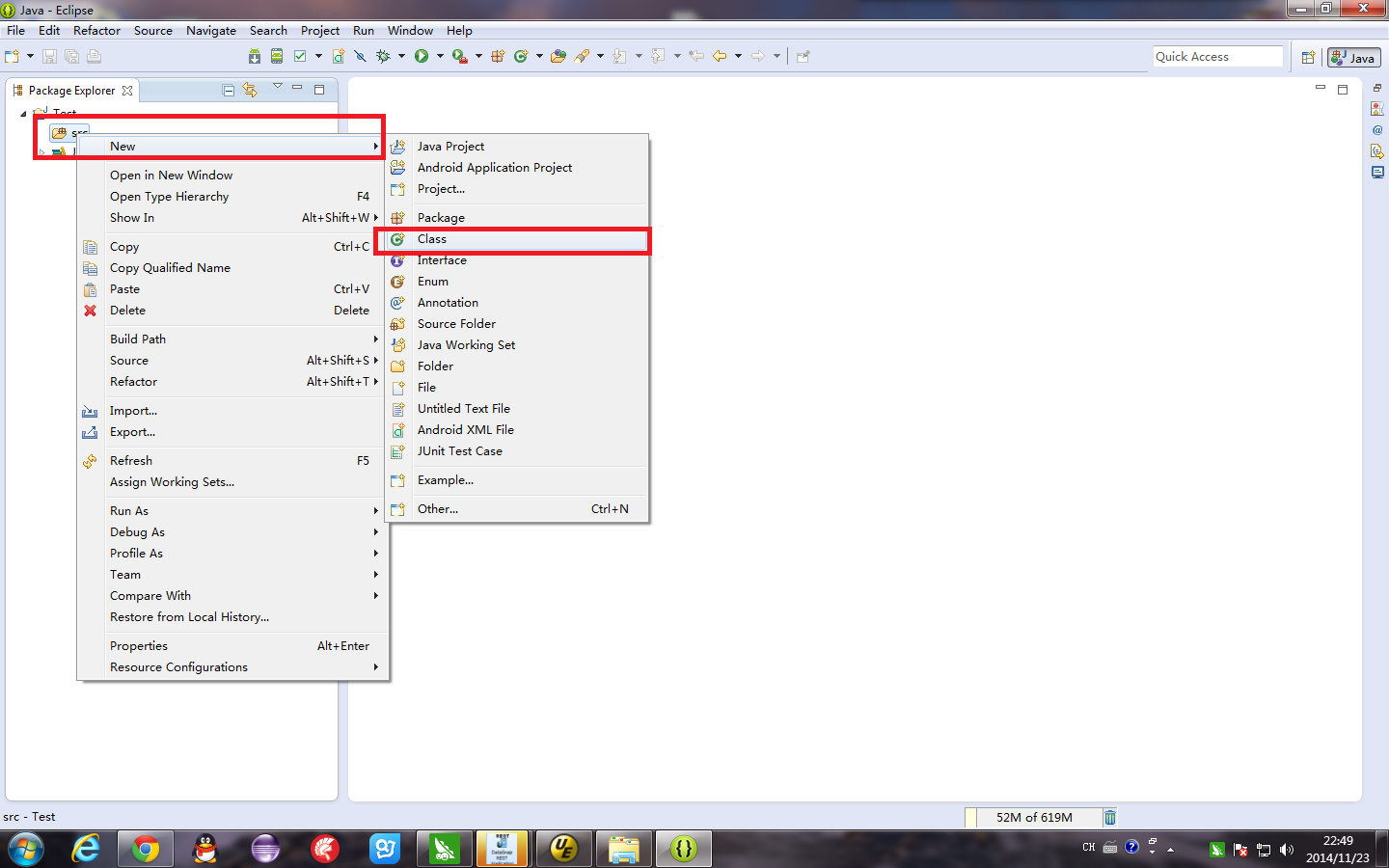Open the New Java Class dropdown arrow
The height and width of the screenshot is (868, 1389).
[539, 56]
